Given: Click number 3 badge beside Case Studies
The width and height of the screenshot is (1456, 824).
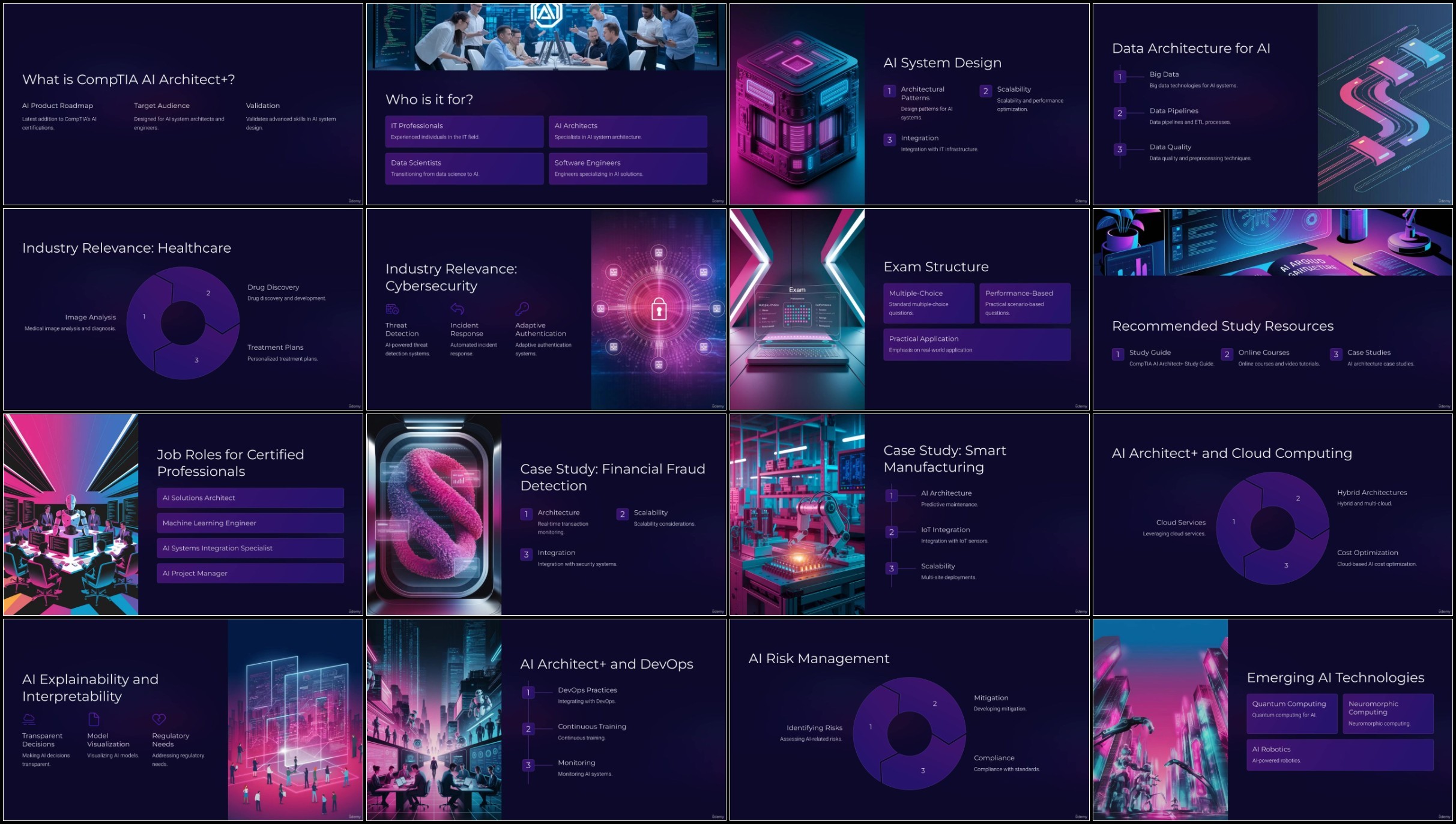Looking at the screenshot, I should 1336,355.
